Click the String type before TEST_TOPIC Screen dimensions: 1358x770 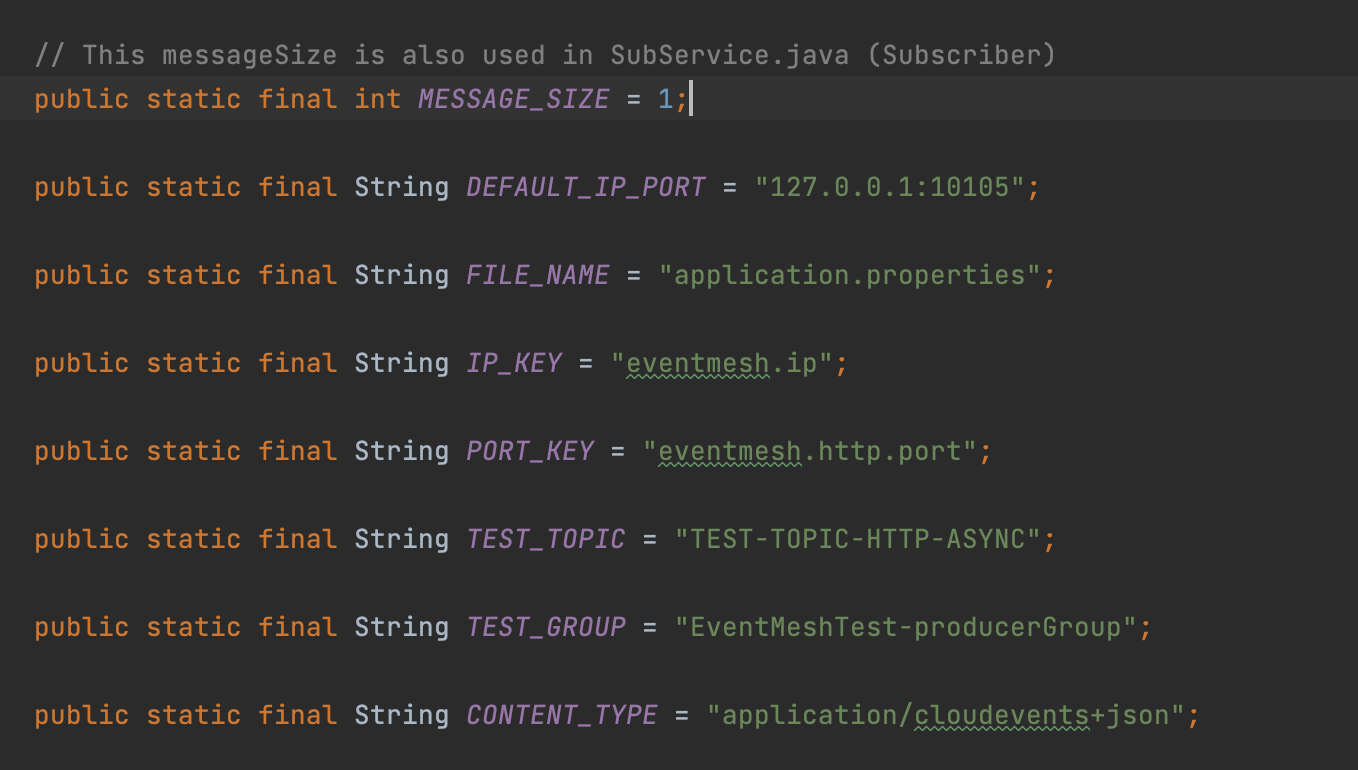401,539
